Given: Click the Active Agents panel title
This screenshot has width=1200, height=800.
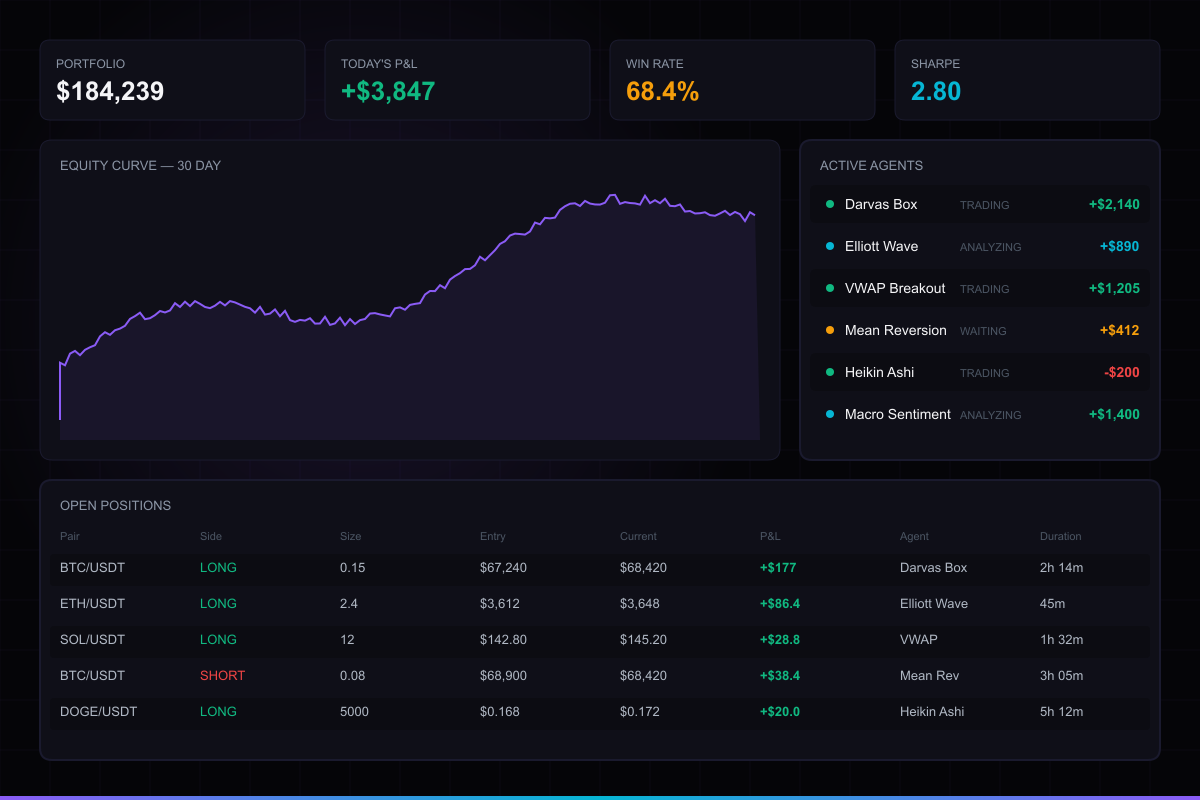Looking at the screenshot, I should 871,165.
